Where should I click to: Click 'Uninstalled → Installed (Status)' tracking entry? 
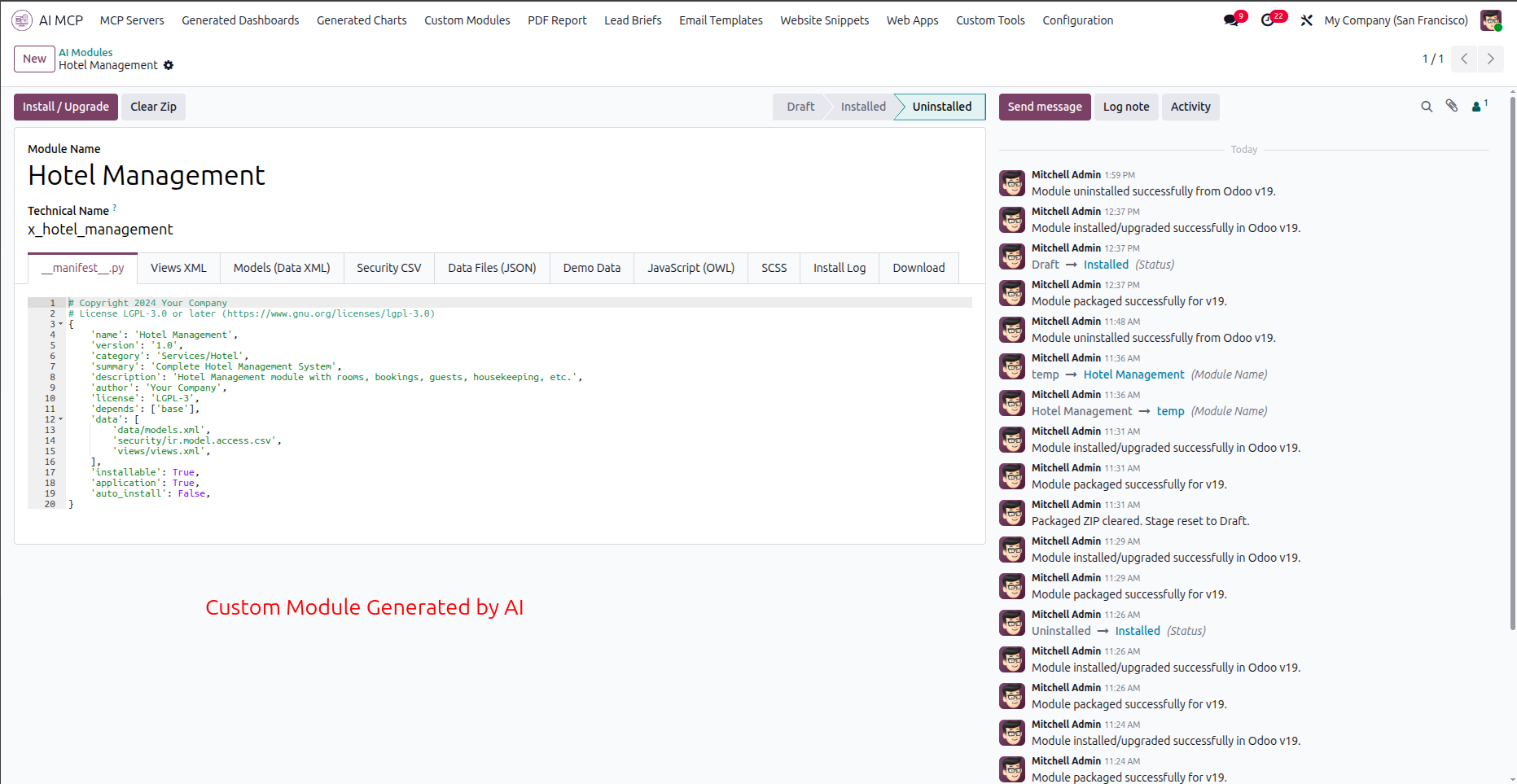pos(1118,631)
